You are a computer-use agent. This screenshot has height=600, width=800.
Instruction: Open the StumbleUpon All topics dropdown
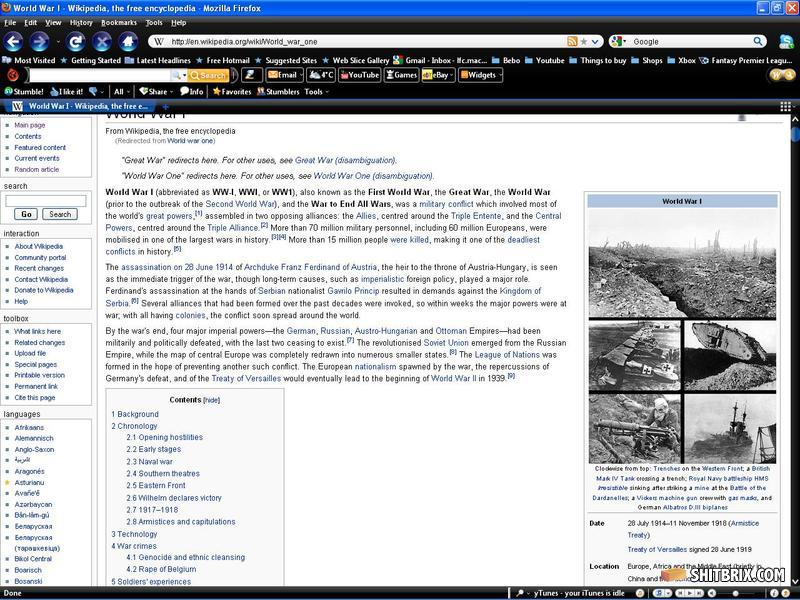[121, 92]
